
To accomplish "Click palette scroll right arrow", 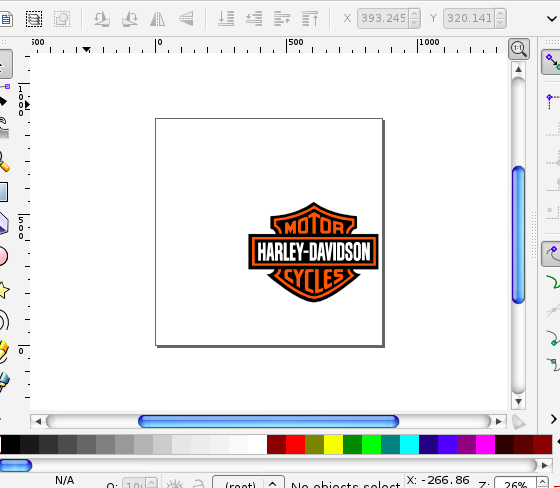I will tap(544, 465).
